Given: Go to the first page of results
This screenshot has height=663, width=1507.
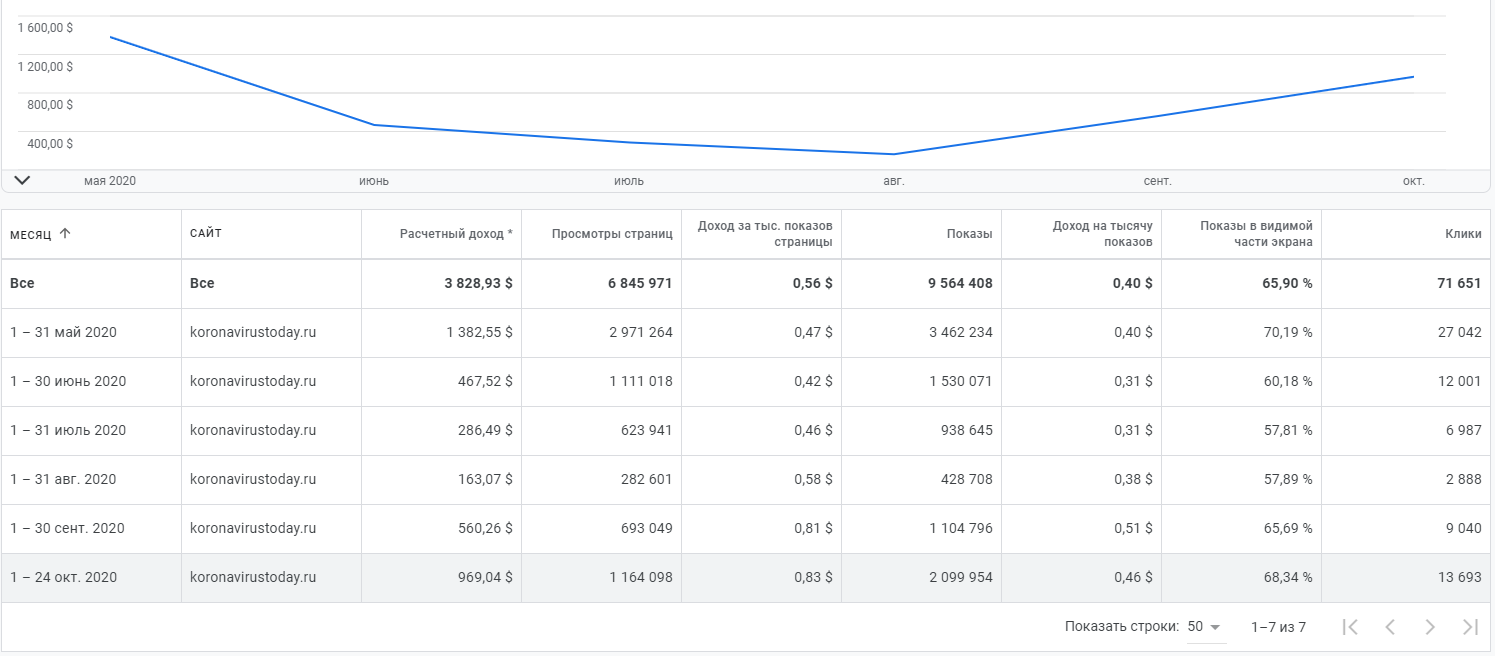Looking at the screenshot, I should pos(1350,627).
